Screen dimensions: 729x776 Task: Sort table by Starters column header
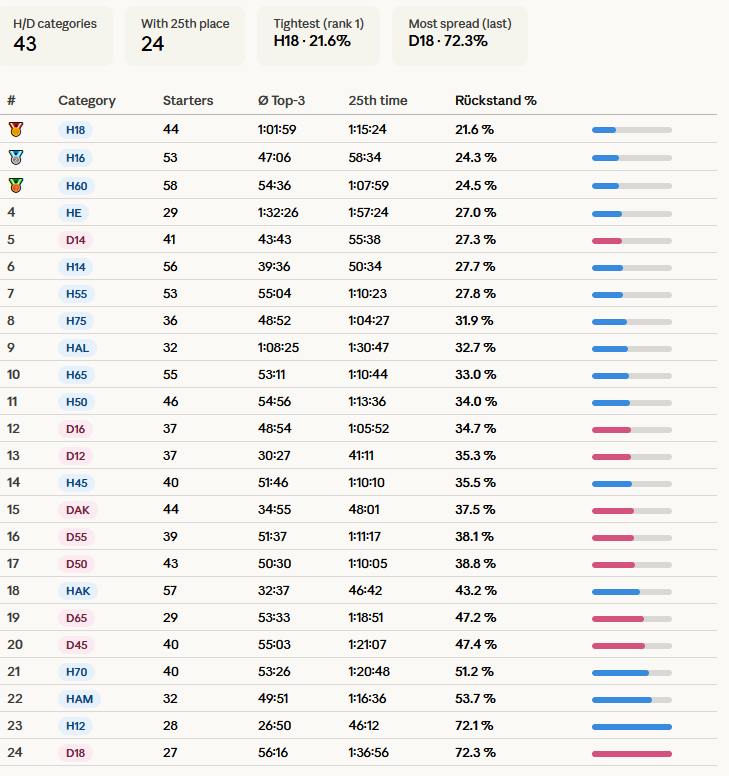[x=188, y=101]
